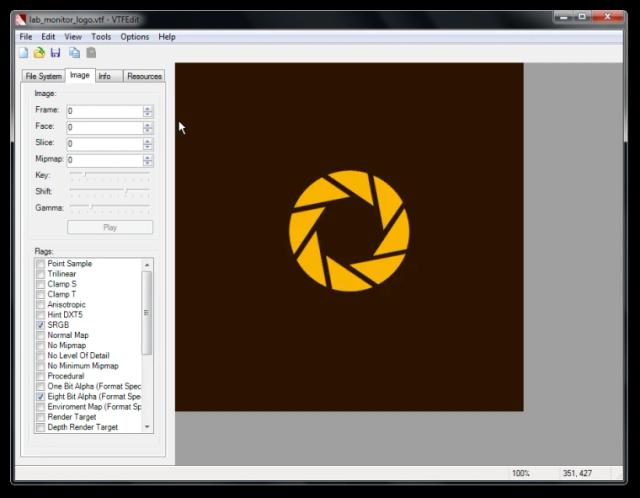Uncheck the Eight Bit Alpha flag
The height and width of the screenshot is (498, 640).
coord(40,396)
